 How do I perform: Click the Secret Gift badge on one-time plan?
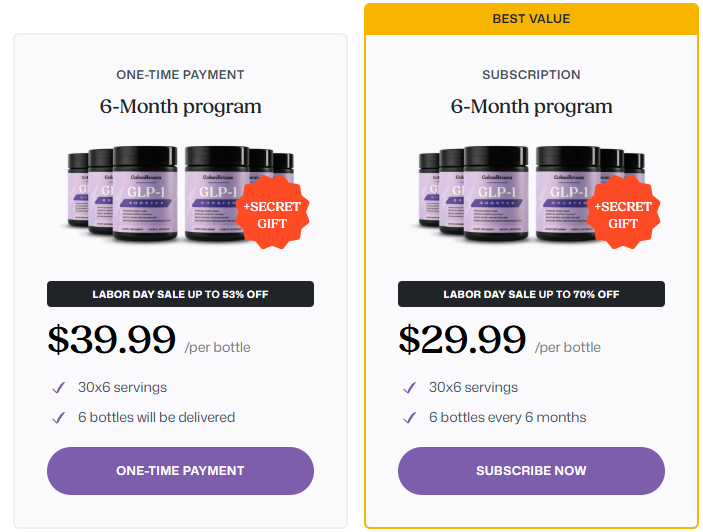click(272, 215)
